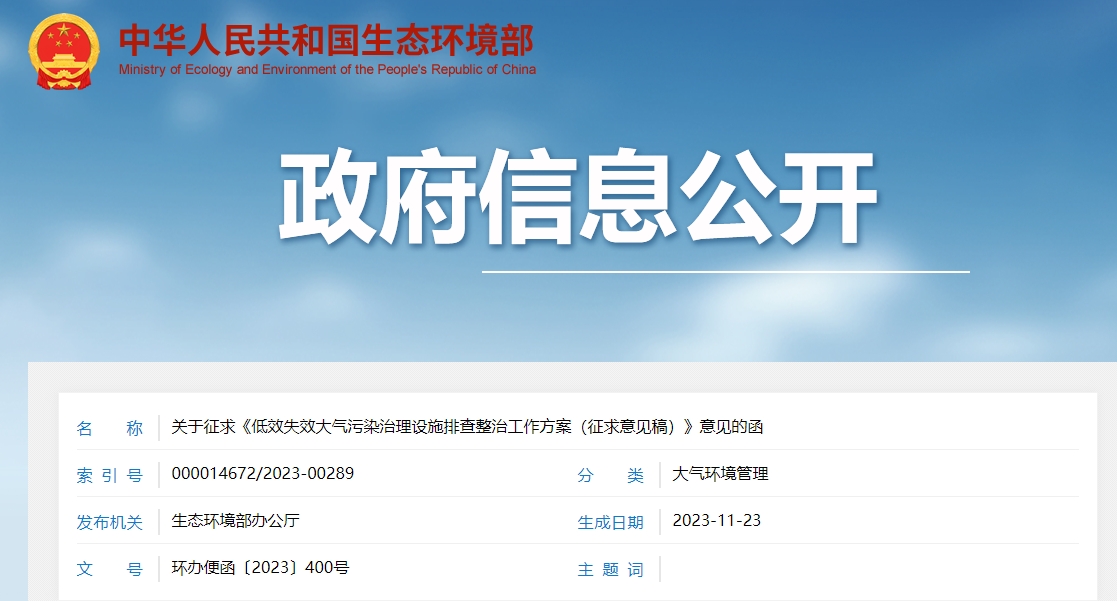Select the issuing agency 生态环境部办公厅
Viewport: 1117px width, 601px height.
[236, 521]
